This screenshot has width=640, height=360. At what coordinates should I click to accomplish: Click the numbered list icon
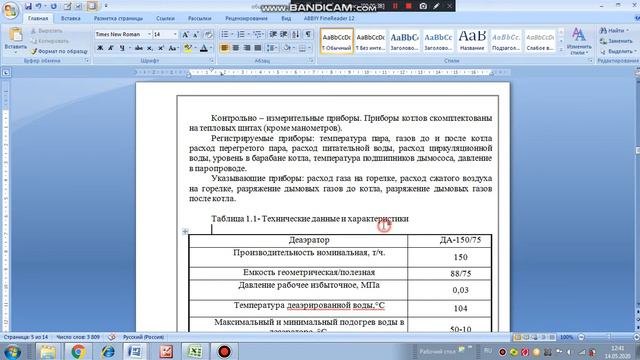(x=241, y=34)
